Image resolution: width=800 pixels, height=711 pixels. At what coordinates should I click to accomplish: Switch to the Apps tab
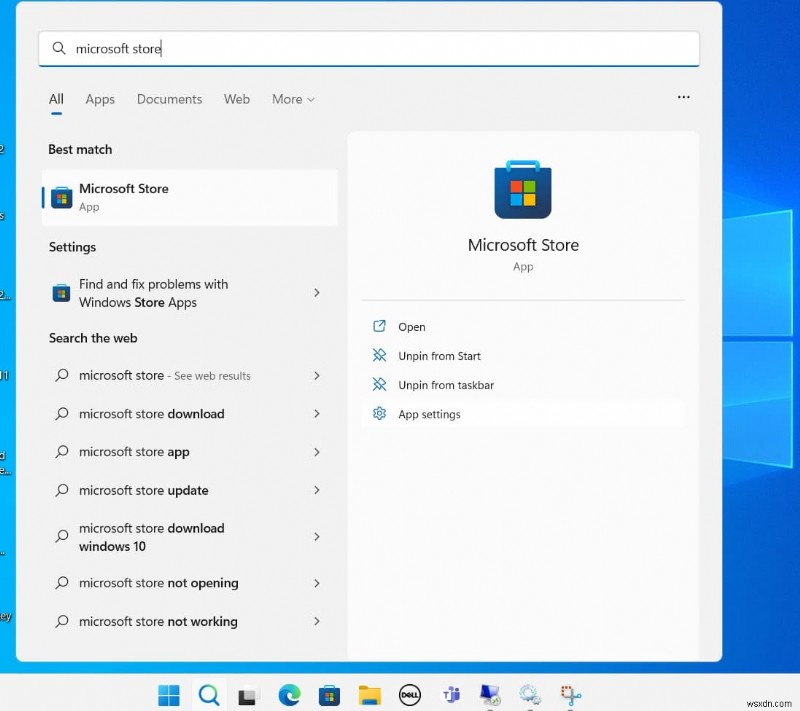click(99, 99)
